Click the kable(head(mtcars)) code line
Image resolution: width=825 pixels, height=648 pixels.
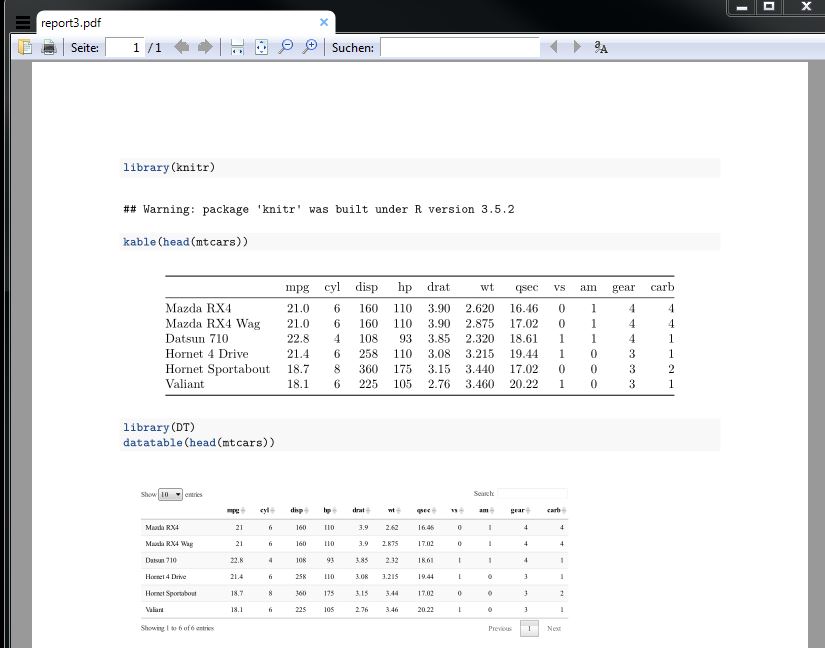(185, 242)
